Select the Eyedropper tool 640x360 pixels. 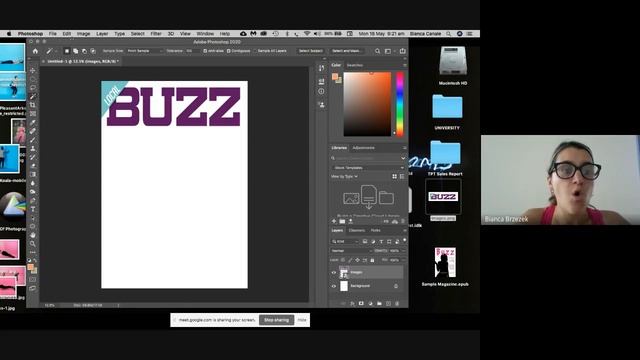click(x=33, y=122)
